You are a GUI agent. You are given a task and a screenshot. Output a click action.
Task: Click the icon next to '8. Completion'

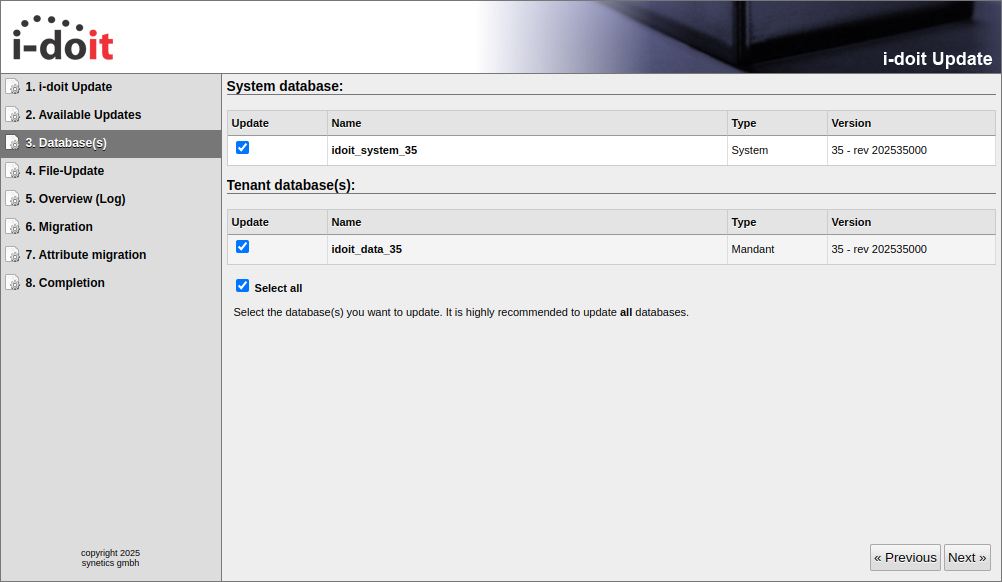coord(13,283)
